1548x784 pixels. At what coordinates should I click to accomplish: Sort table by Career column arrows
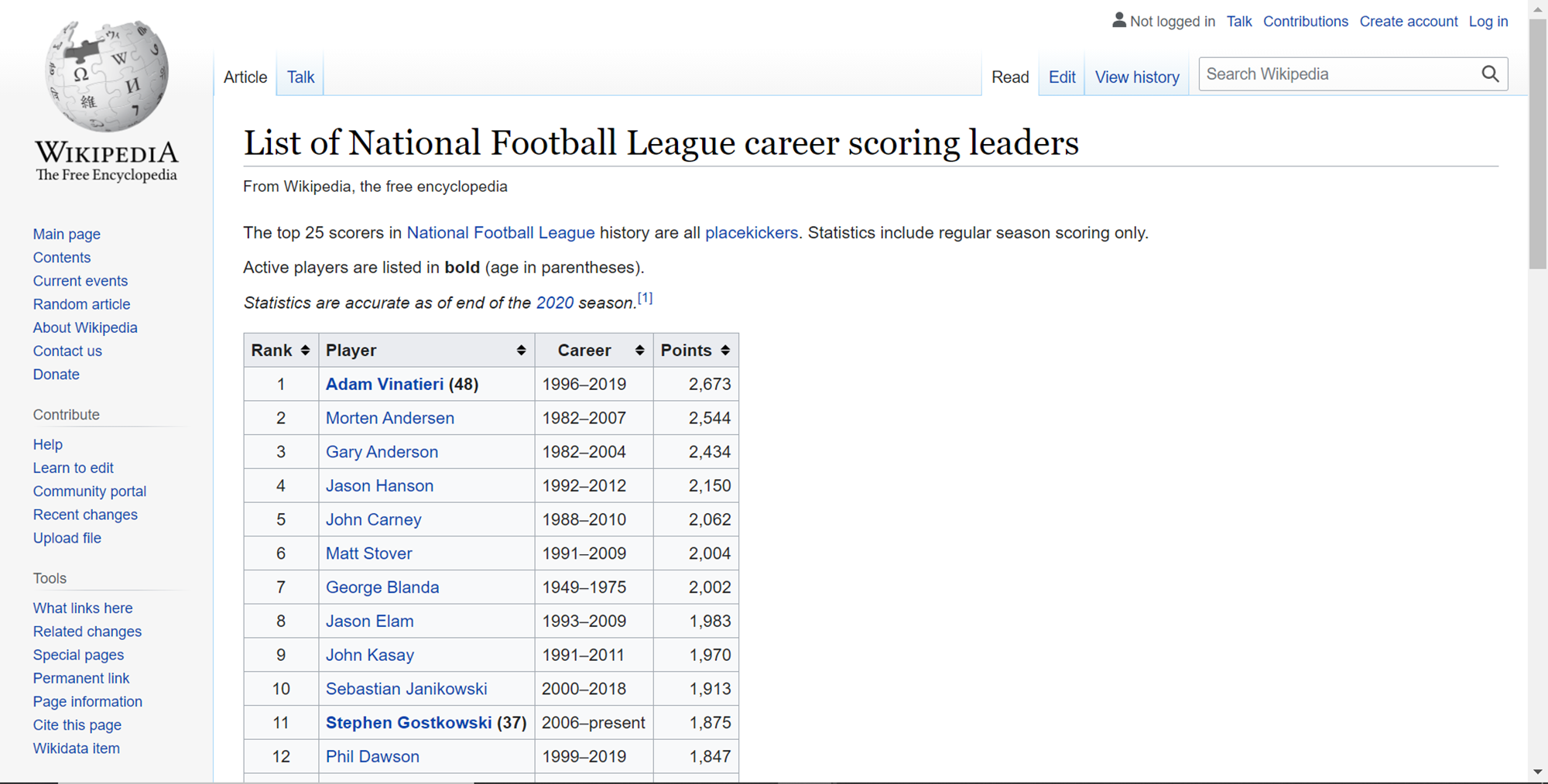pos(639,351)
